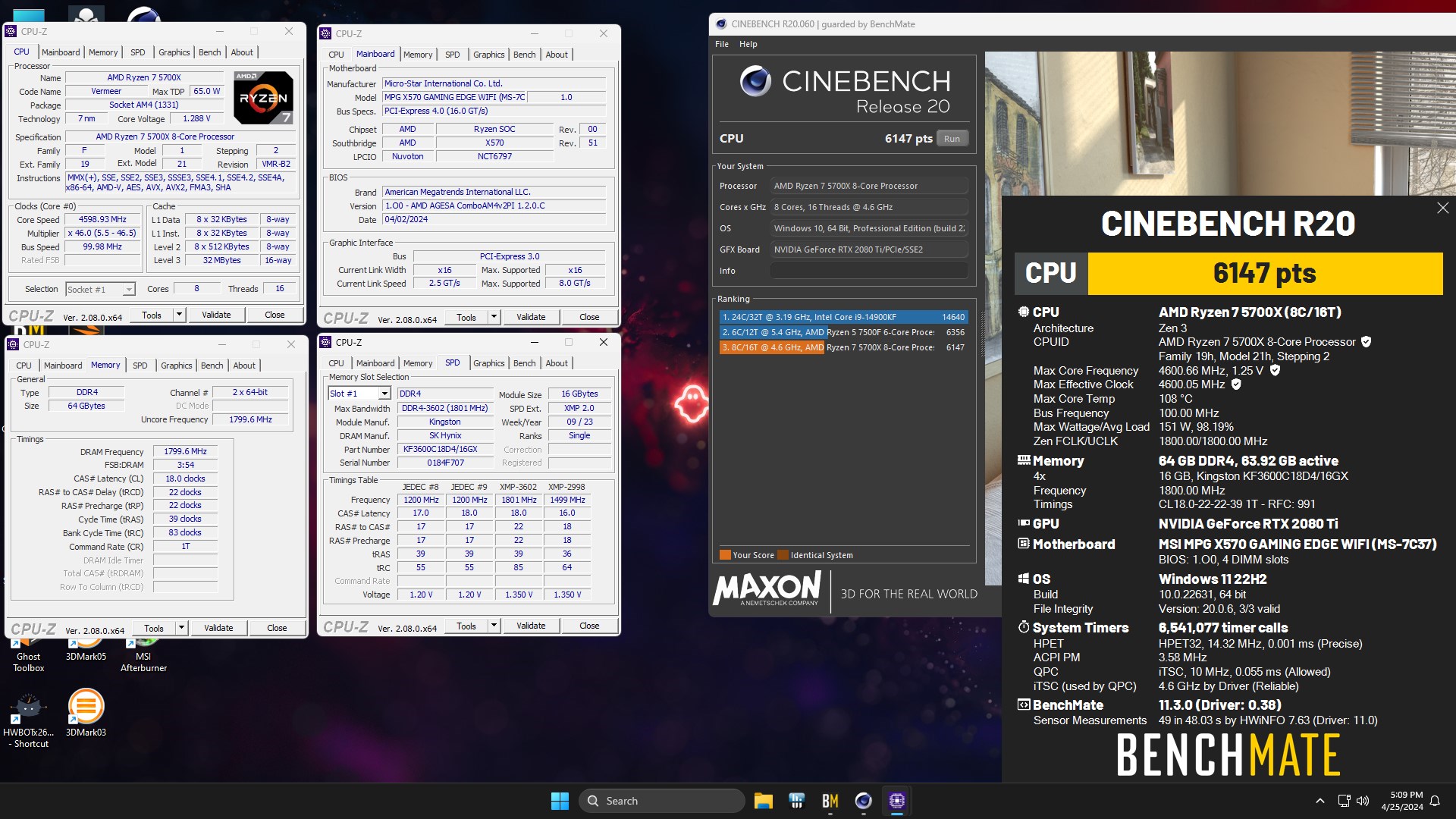Viewport: 1456px width, 819px height.
Task: Click the Search box on the taskbar
Action: click(x=662, y=801)
